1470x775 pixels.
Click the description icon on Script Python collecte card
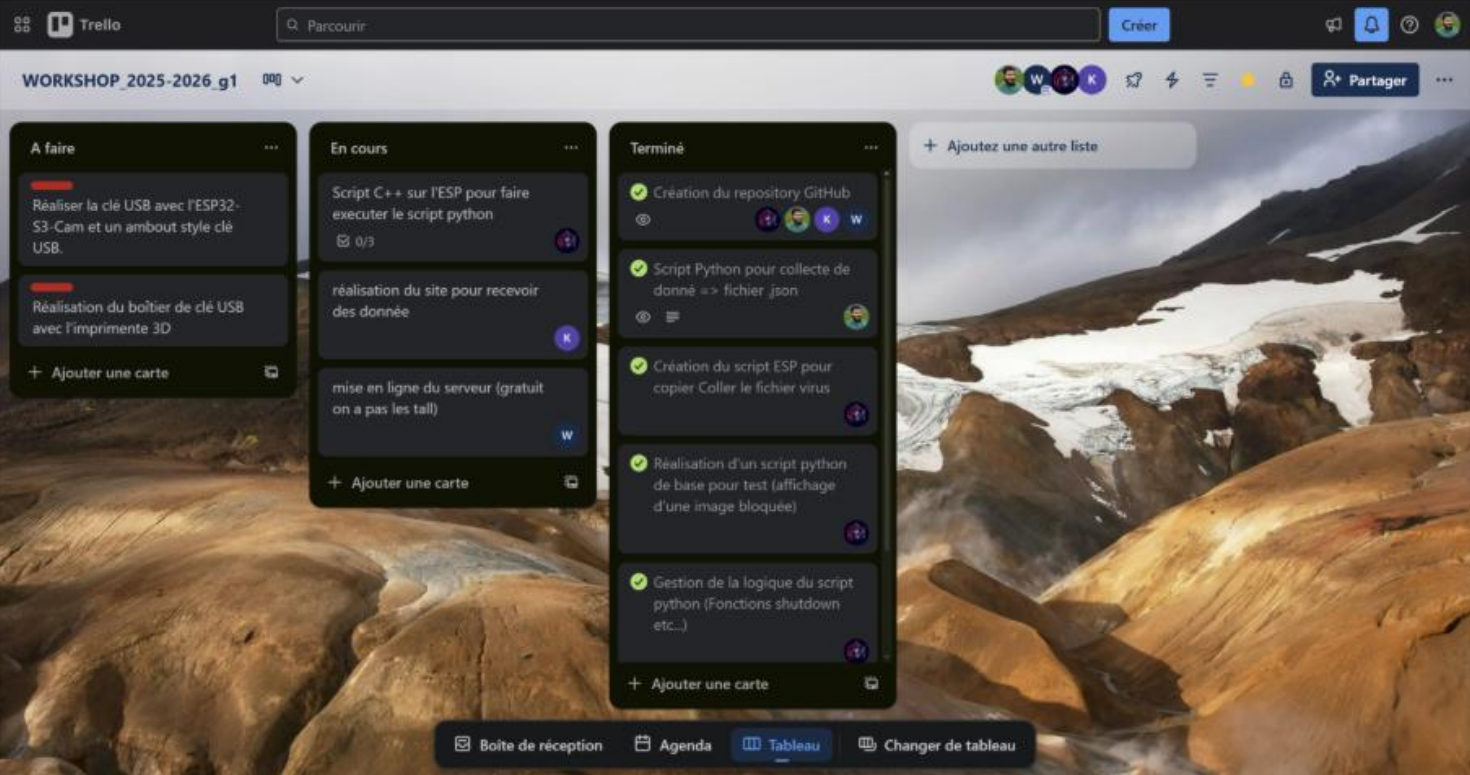click(672, 317)
